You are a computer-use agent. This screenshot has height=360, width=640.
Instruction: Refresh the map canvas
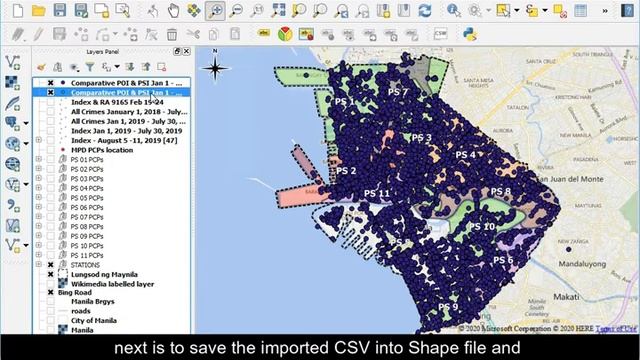[424, 11]
